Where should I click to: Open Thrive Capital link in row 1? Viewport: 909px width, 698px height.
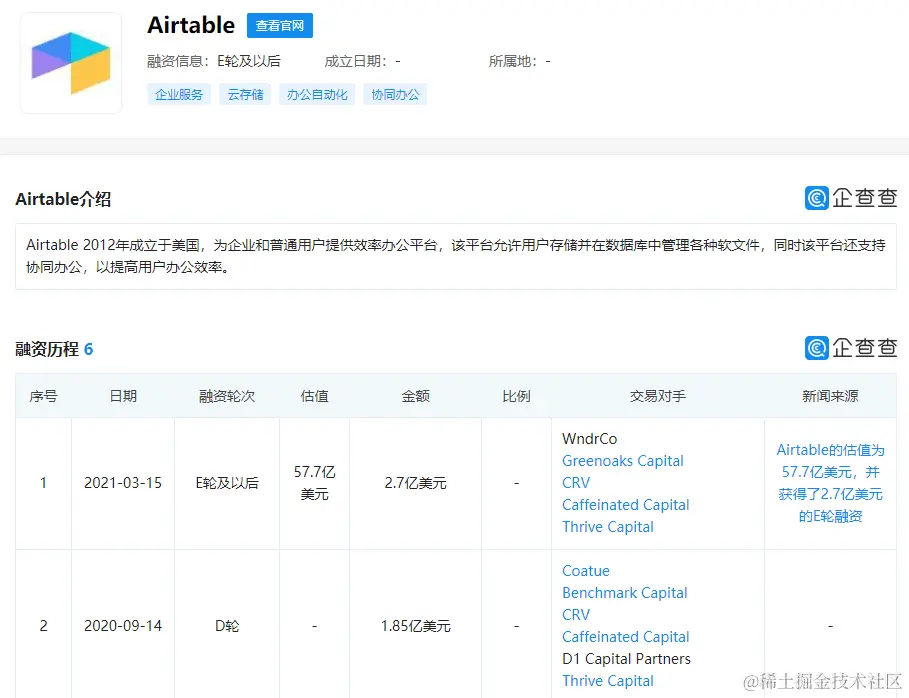[608, 527]
